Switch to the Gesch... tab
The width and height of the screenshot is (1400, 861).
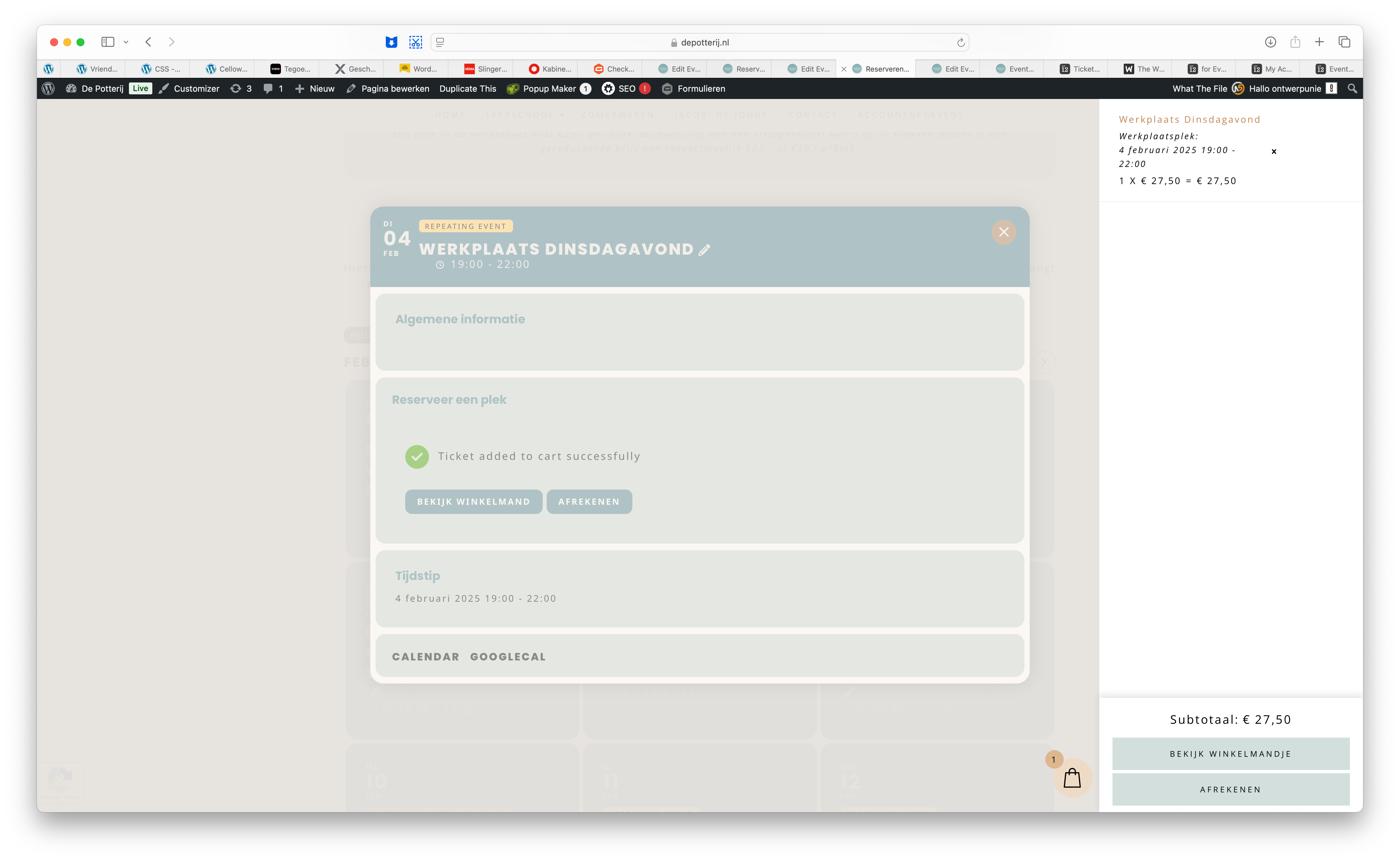(355, 69)
